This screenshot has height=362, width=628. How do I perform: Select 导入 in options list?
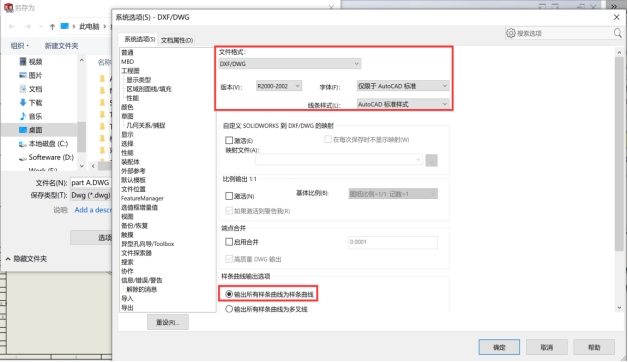click(x=127, y=298)
